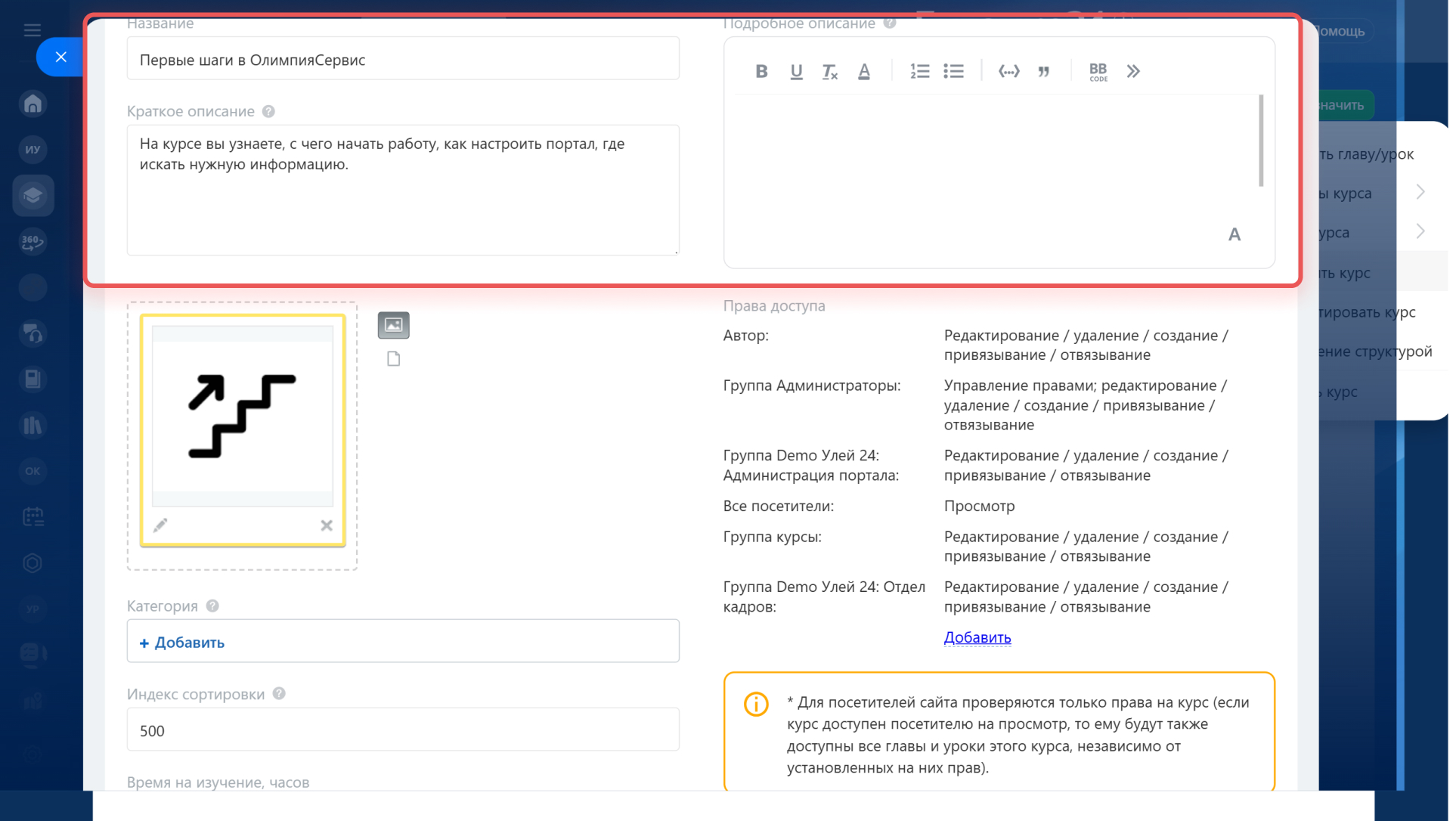Insert numbered list in description editor
The width and height of the screenshot is (1456, 821).
pyautogui.click(x=919, y=71)
